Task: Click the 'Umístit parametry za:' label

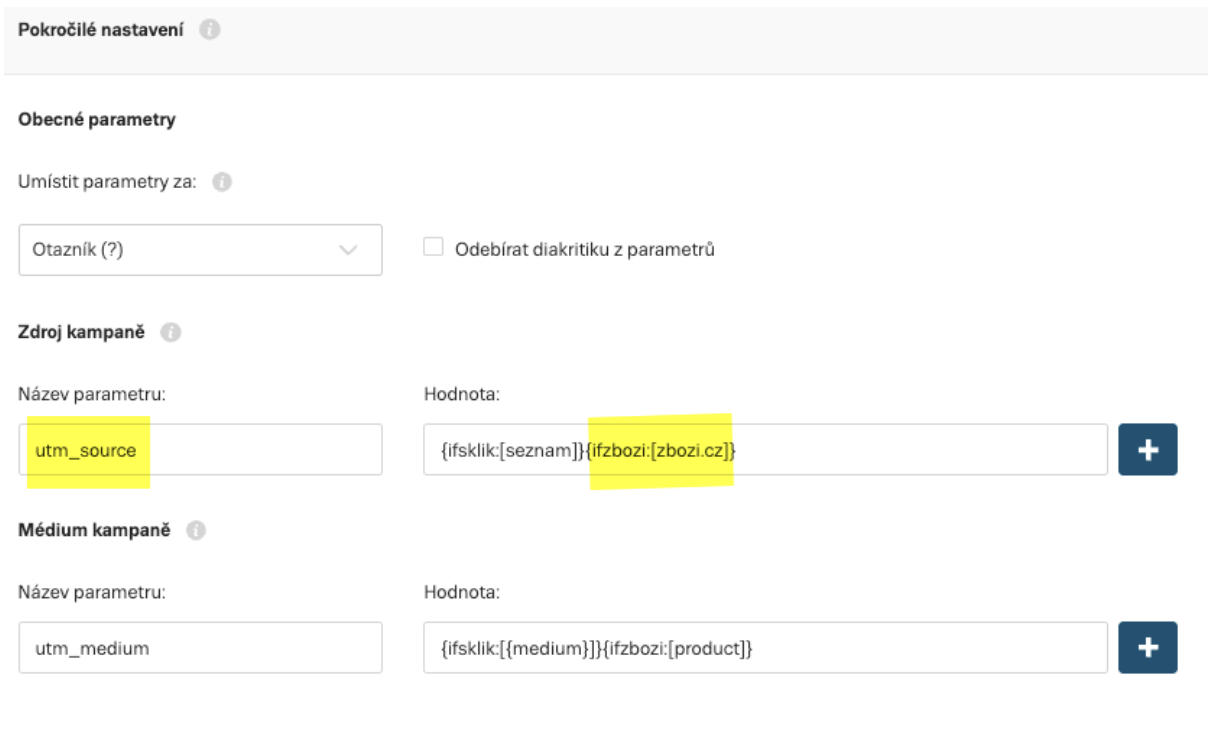Action: [x=108, y=183]
